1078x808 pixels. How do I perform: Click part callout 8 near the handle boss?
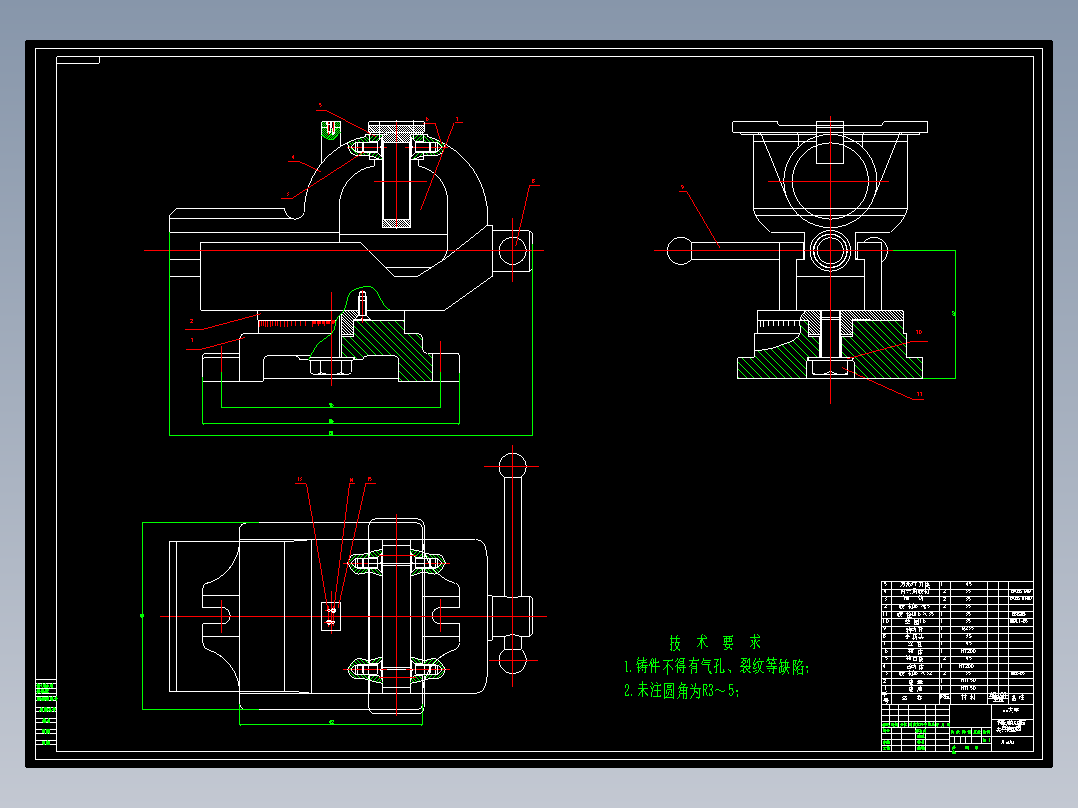(533, 182)
